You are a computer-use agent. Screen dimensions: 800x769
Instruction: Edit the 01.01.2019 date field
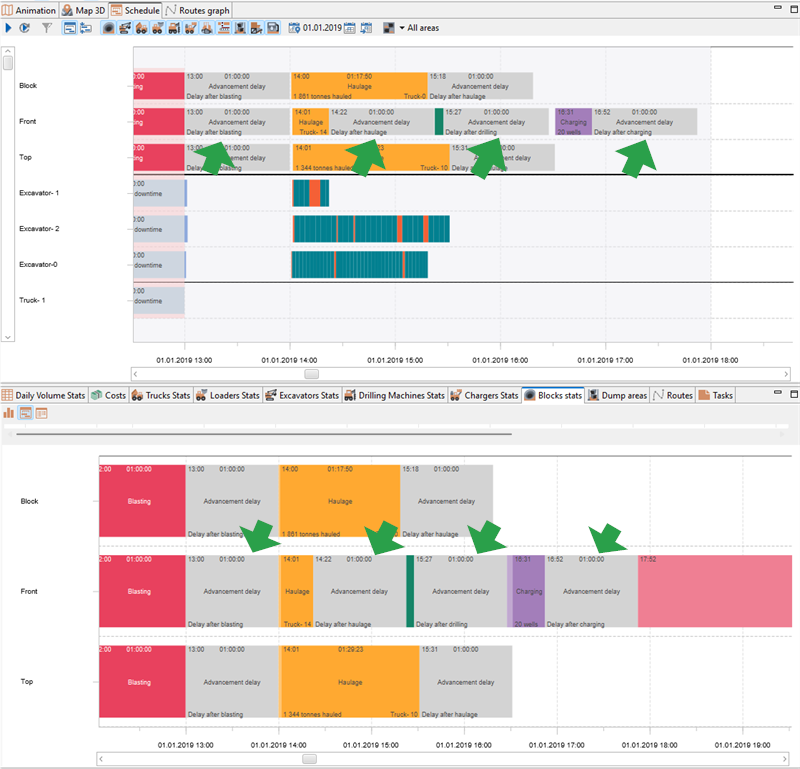[x=322, y=28]
